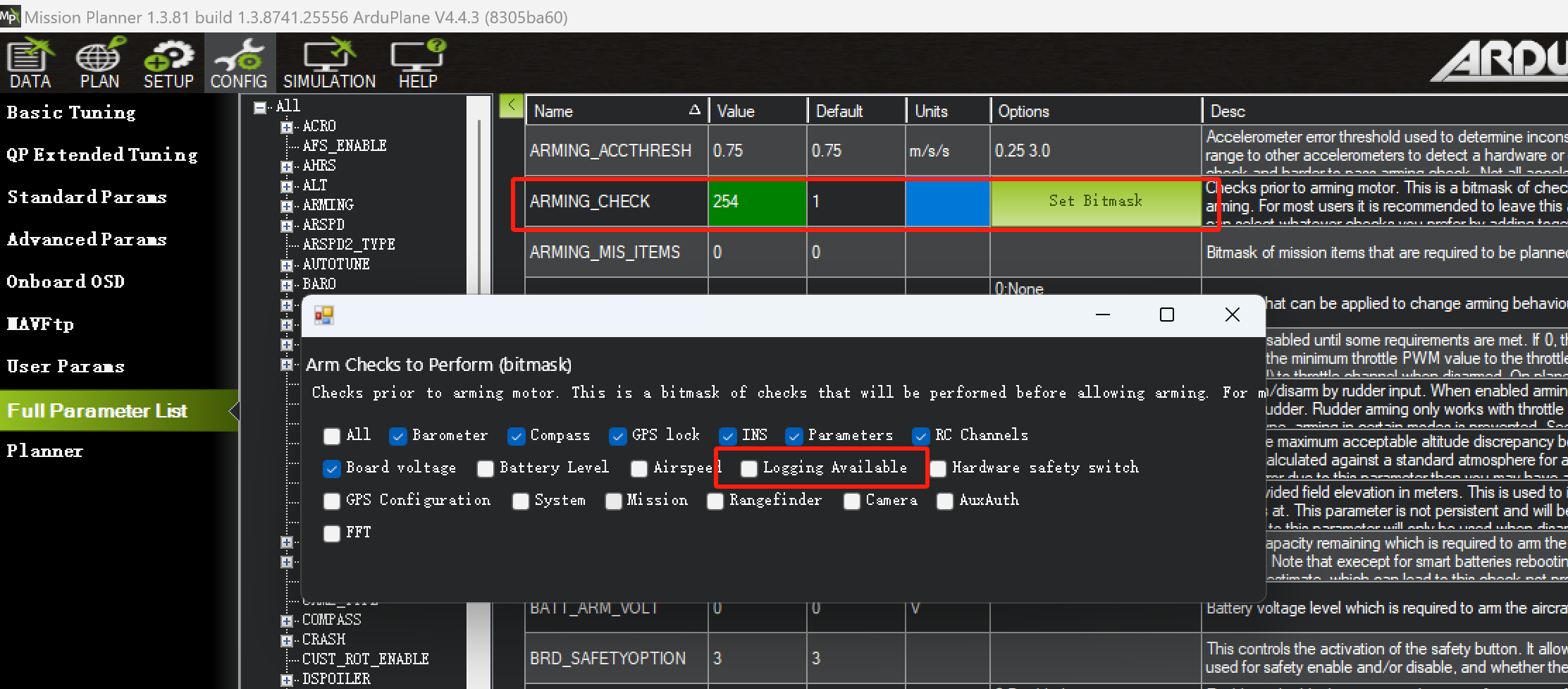Enable the System arm check
Image resolution: width=1568 pixels, height=689 pixels.
click(x=521, y=501)
